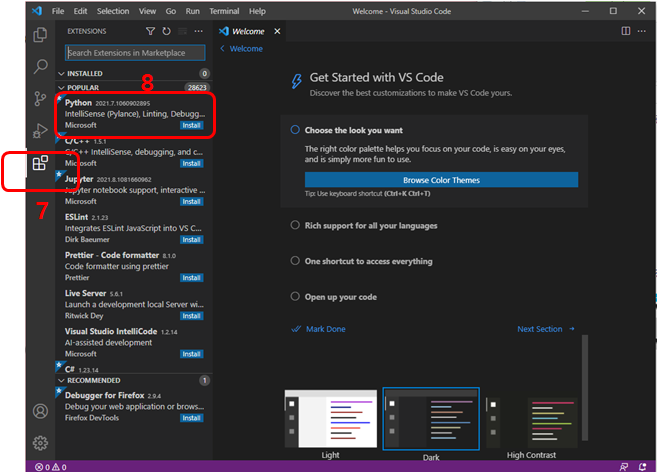
Task: Click the feedback icon in status bar
Action: [x=624, y=467]
